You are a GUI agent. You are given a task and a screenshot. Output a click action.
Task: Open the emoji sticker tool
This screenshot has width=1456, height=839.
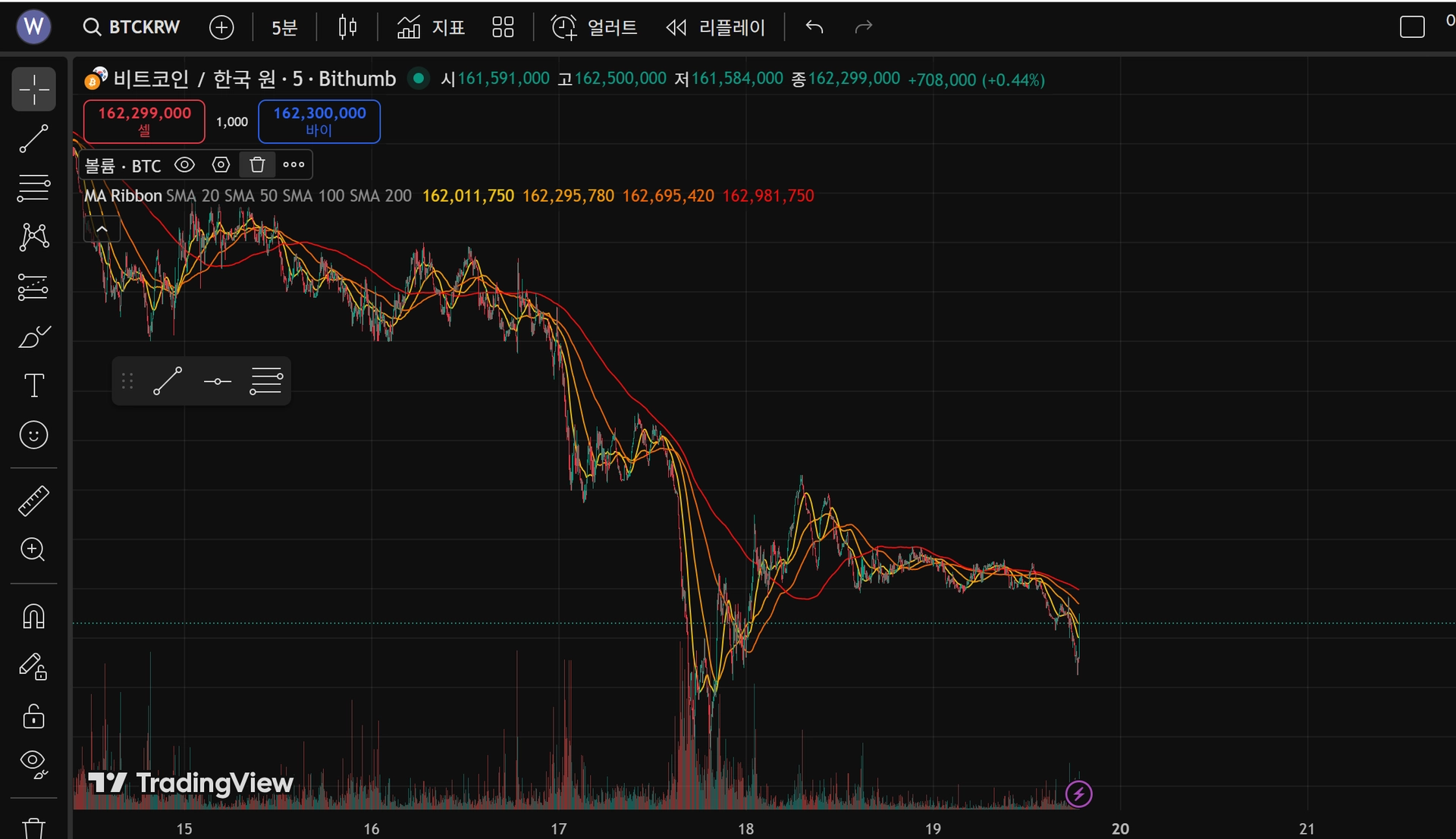[33, 435]
